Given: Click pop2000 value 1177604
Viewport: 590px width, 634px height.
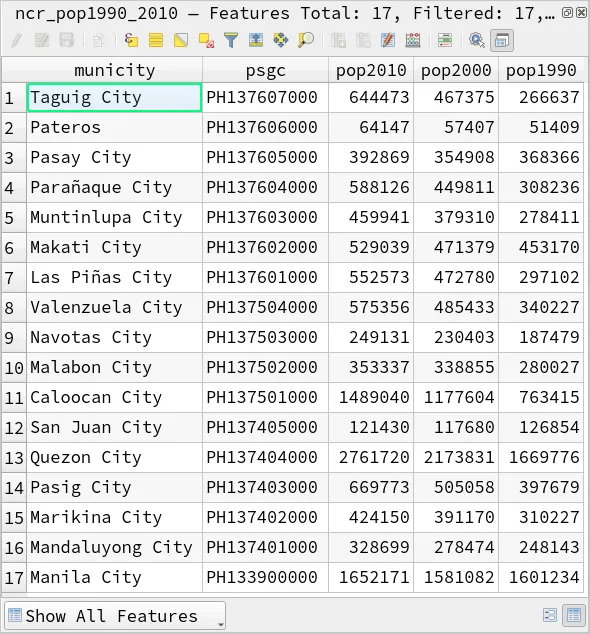Looking at the screenshot, I should coord(456,397).
